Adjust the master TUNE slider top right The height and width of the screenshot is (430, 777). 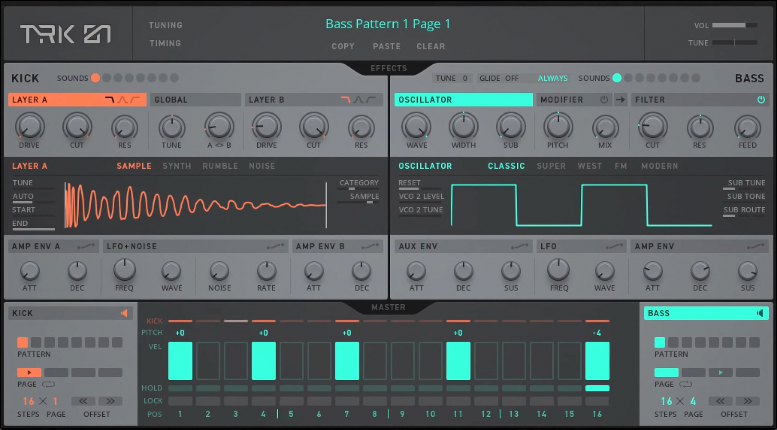tap(735, 43)
